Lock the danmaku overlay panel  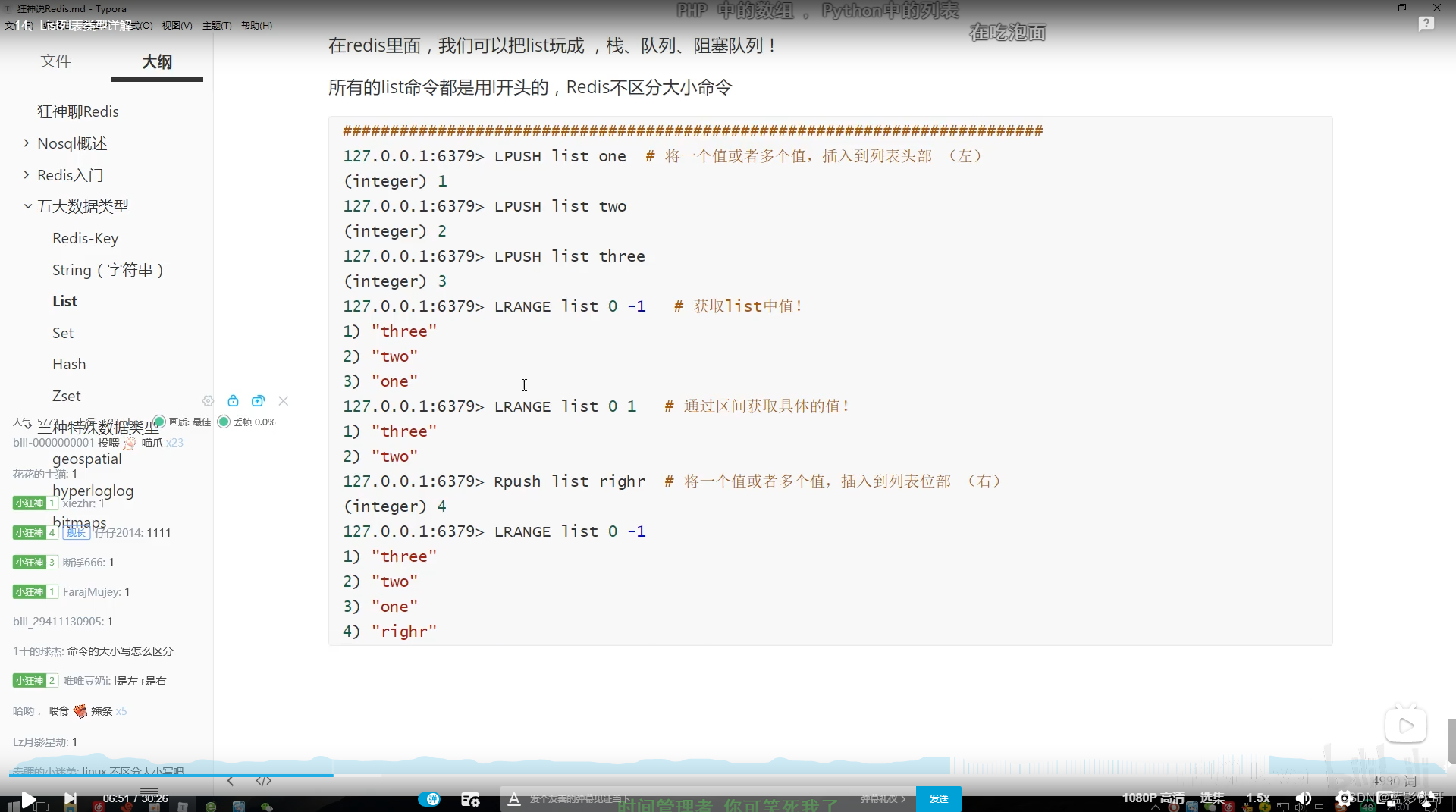pyautogui.click(x=233, y=400)
